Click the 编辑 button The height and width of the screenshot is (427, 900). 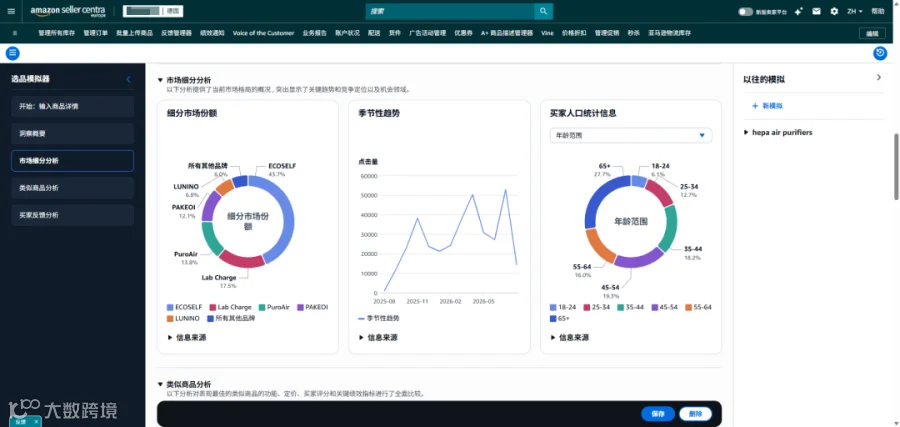[872, 34]
